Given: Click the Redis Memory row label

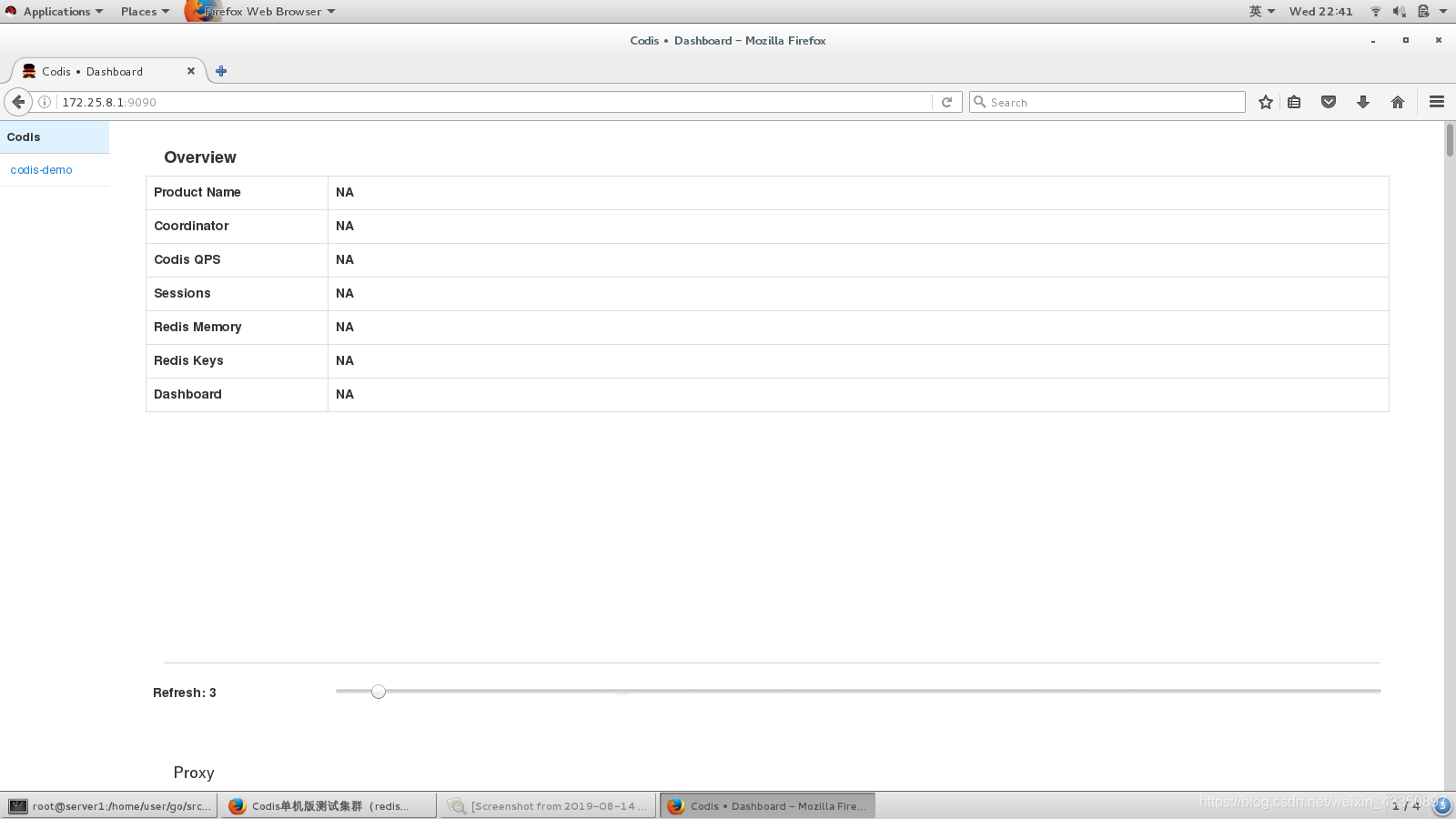Looking at the screenshot, I should pyautogui.click(x=197, y=327).
